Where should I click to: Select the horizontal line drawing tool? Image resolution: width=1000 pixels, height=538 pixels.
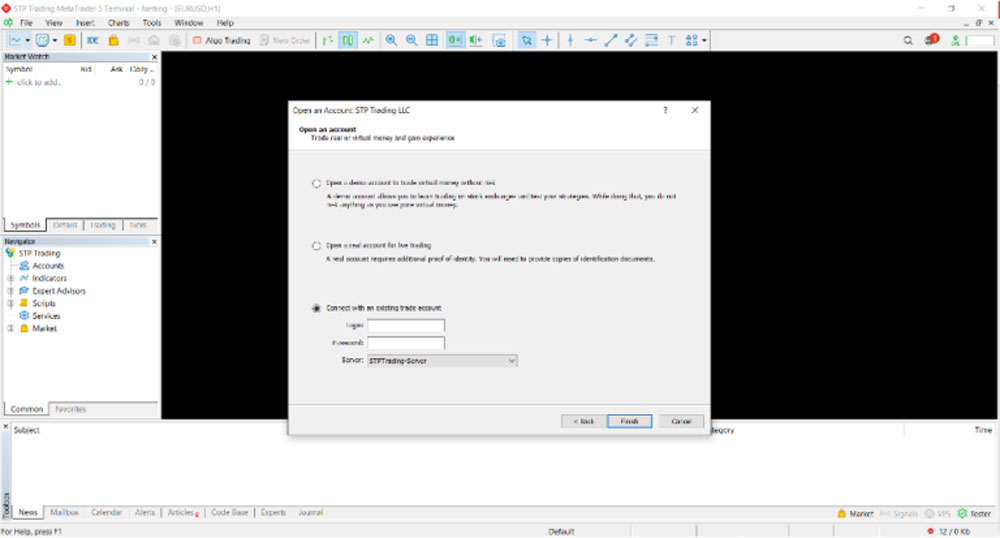[591, 40]
